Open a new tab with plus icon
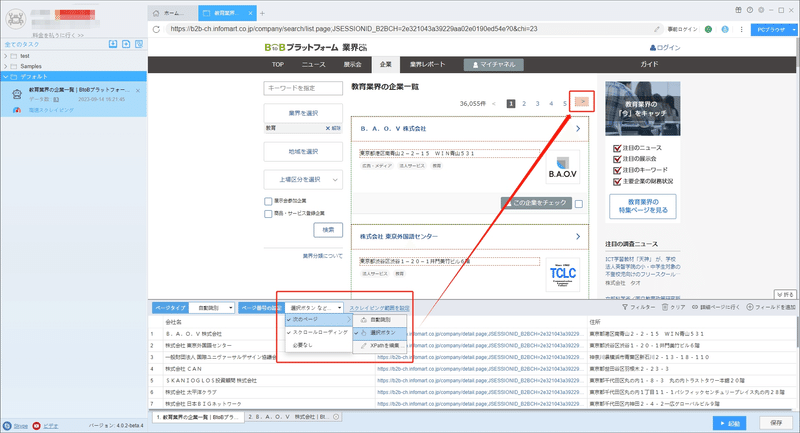This screenshot has height=433, width=800. tap(262, 13)
